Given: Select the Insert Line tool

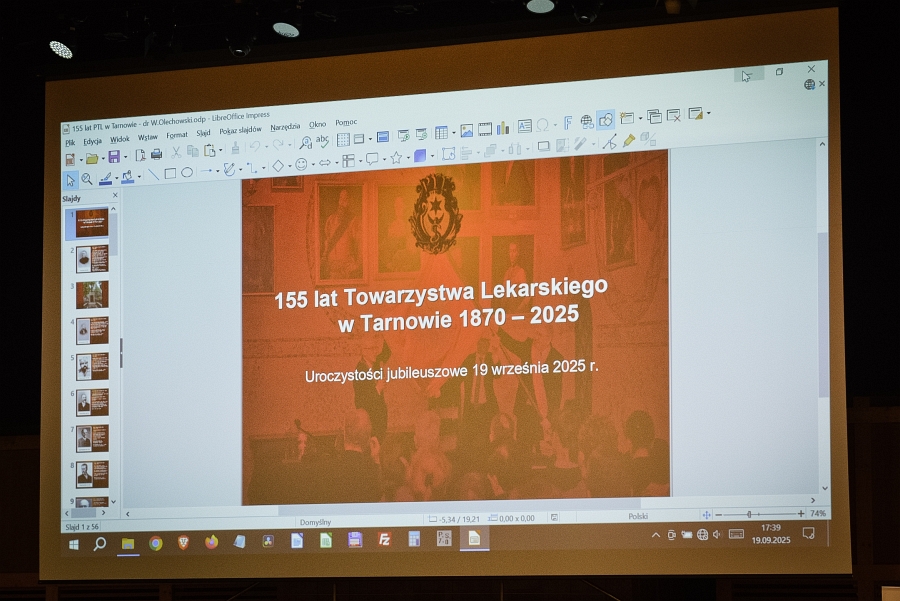Looking at the screenshot, I should click(153, 175).
